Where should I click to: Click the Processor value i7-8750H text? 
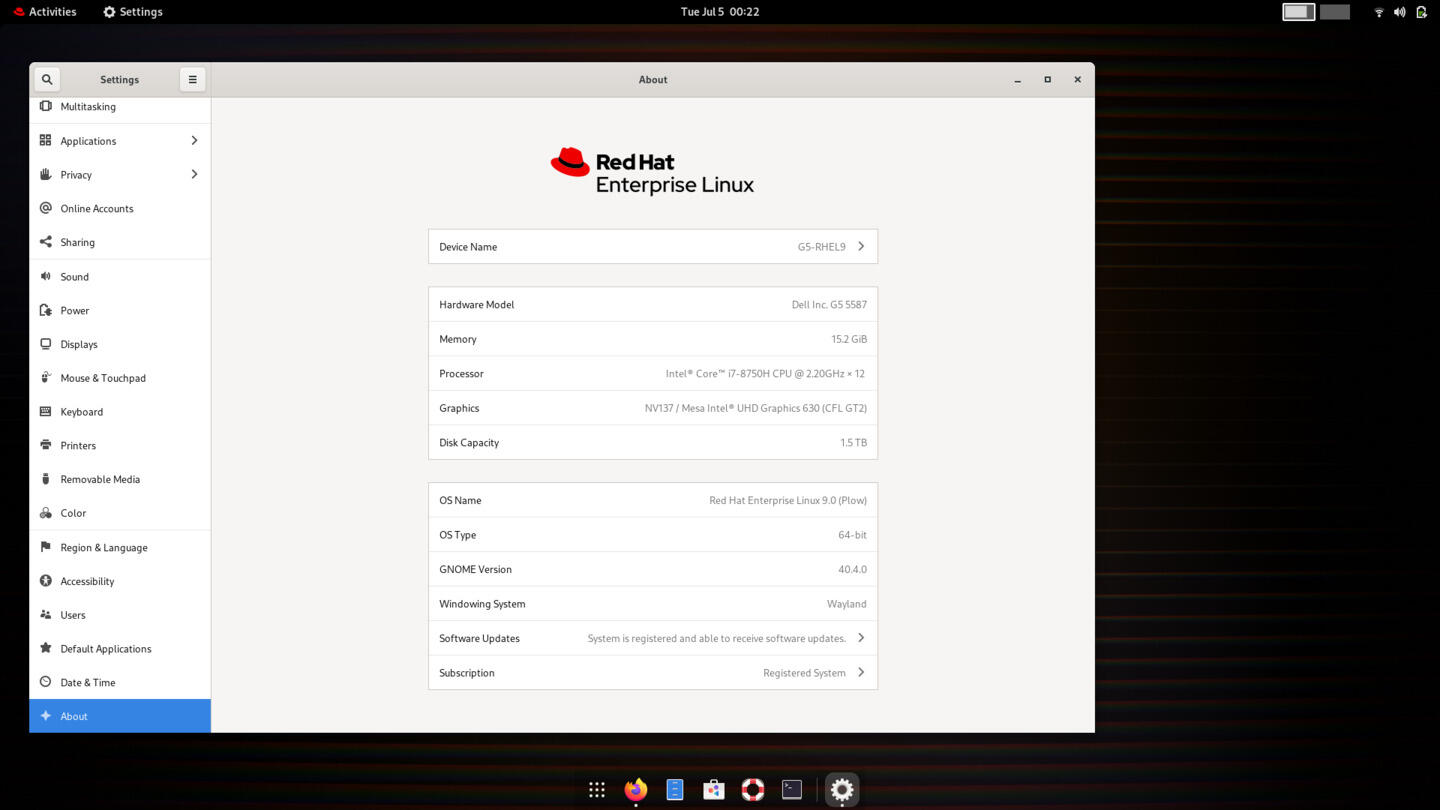coord(765,373)
